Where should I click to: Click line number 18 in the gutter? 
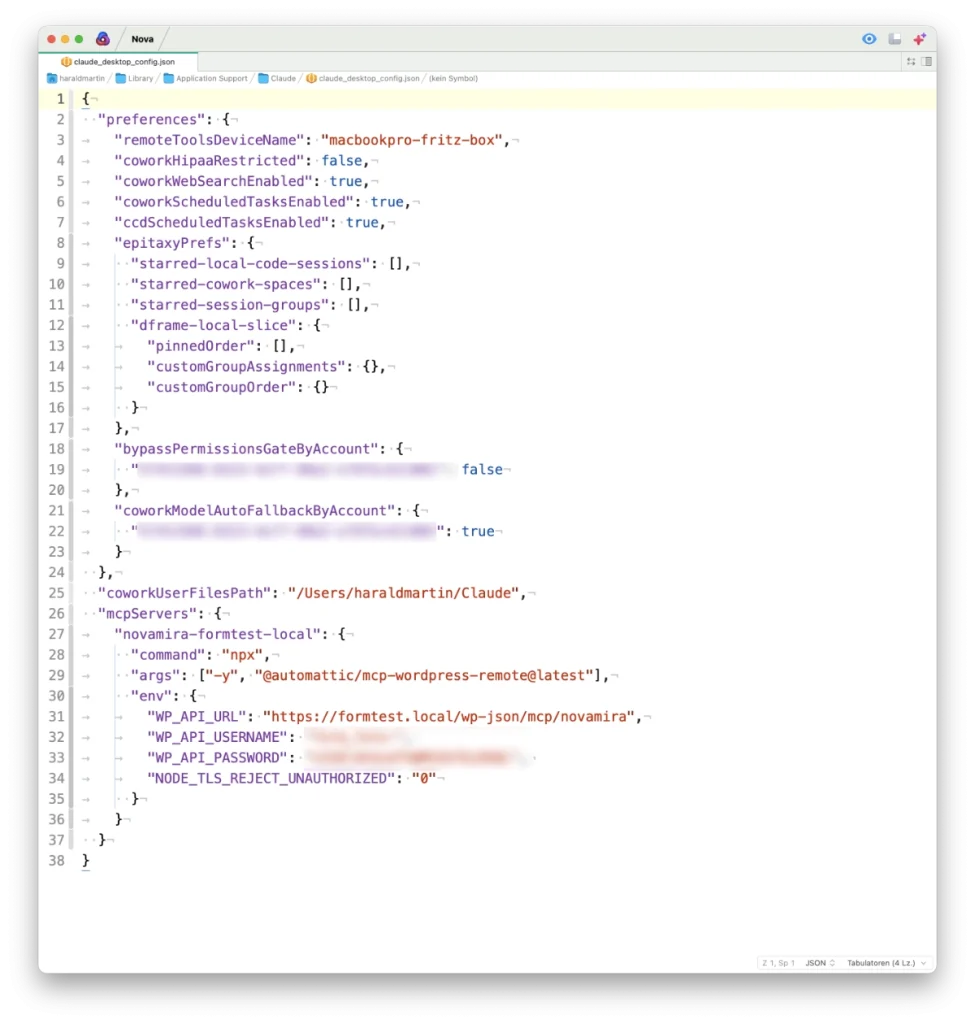tap(56, 449)
